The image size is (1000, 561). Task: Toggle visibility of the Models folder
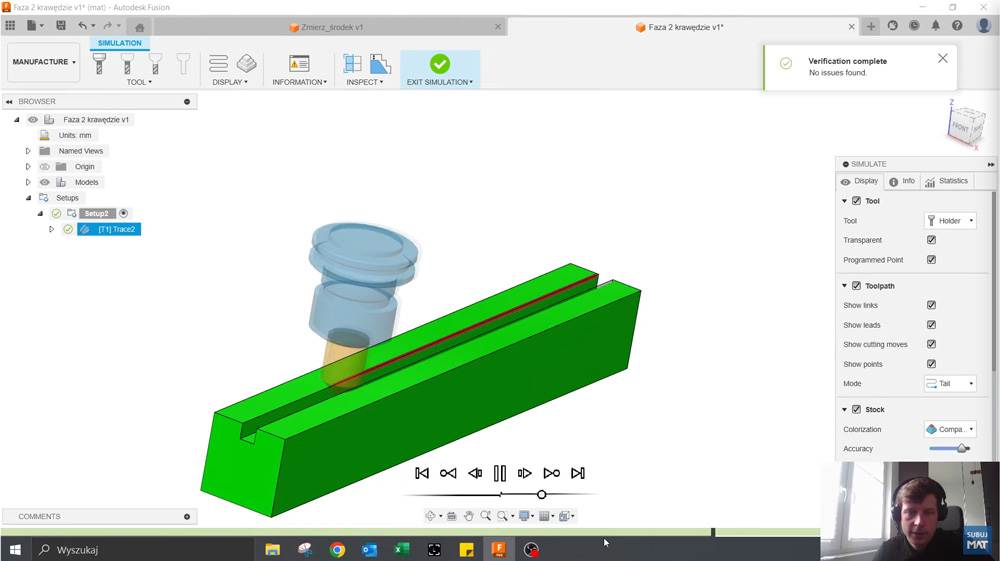(x=45, y=182)
